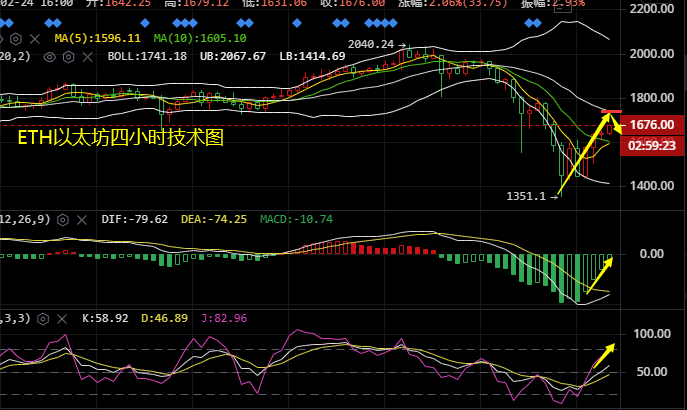
Task: Select the MA(5):1596.11 label
Action: pyautogui.click(x=97, y=39)
